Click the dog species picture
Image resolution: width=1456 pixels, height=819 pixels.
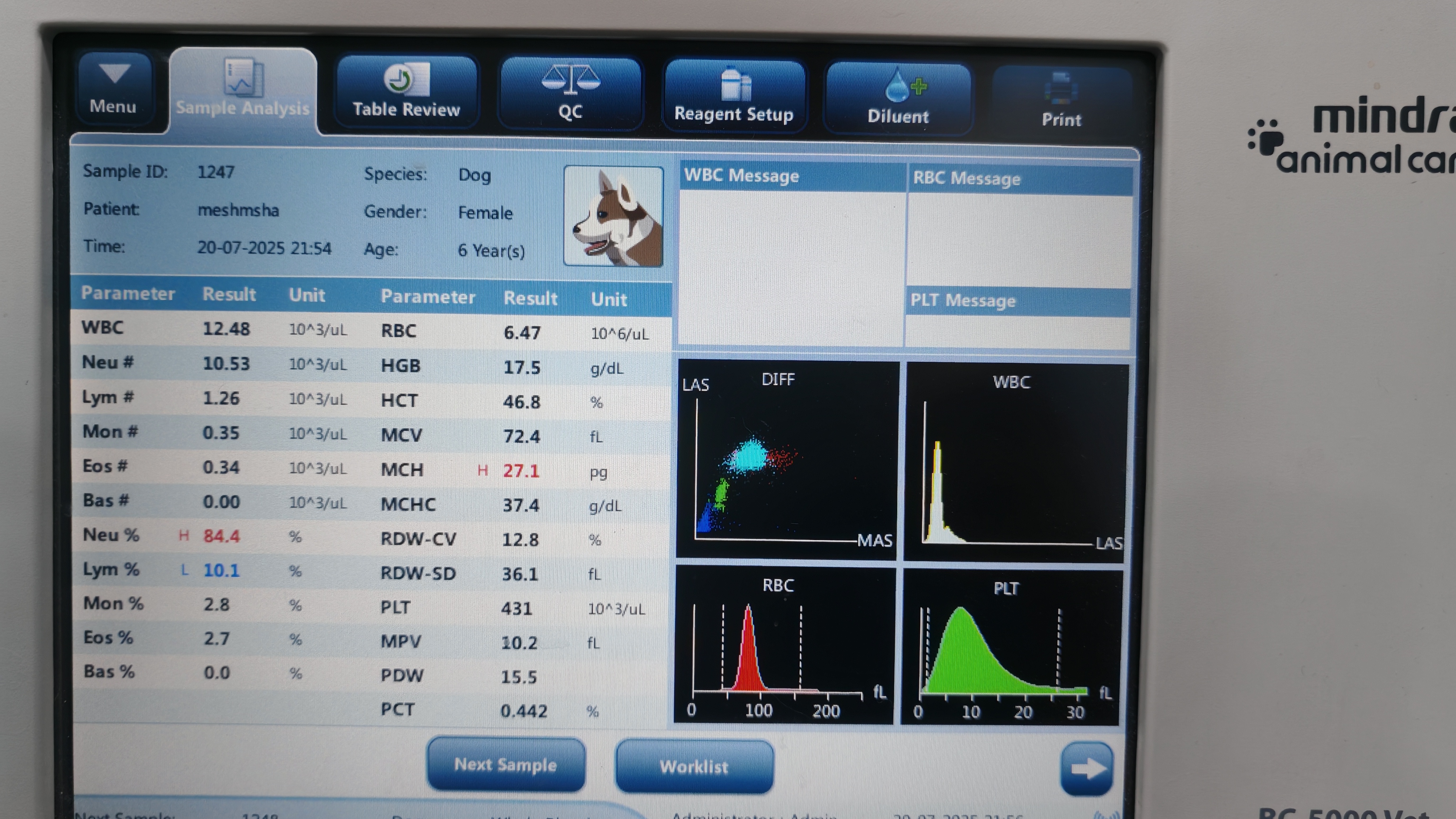(x=614, y=216)
